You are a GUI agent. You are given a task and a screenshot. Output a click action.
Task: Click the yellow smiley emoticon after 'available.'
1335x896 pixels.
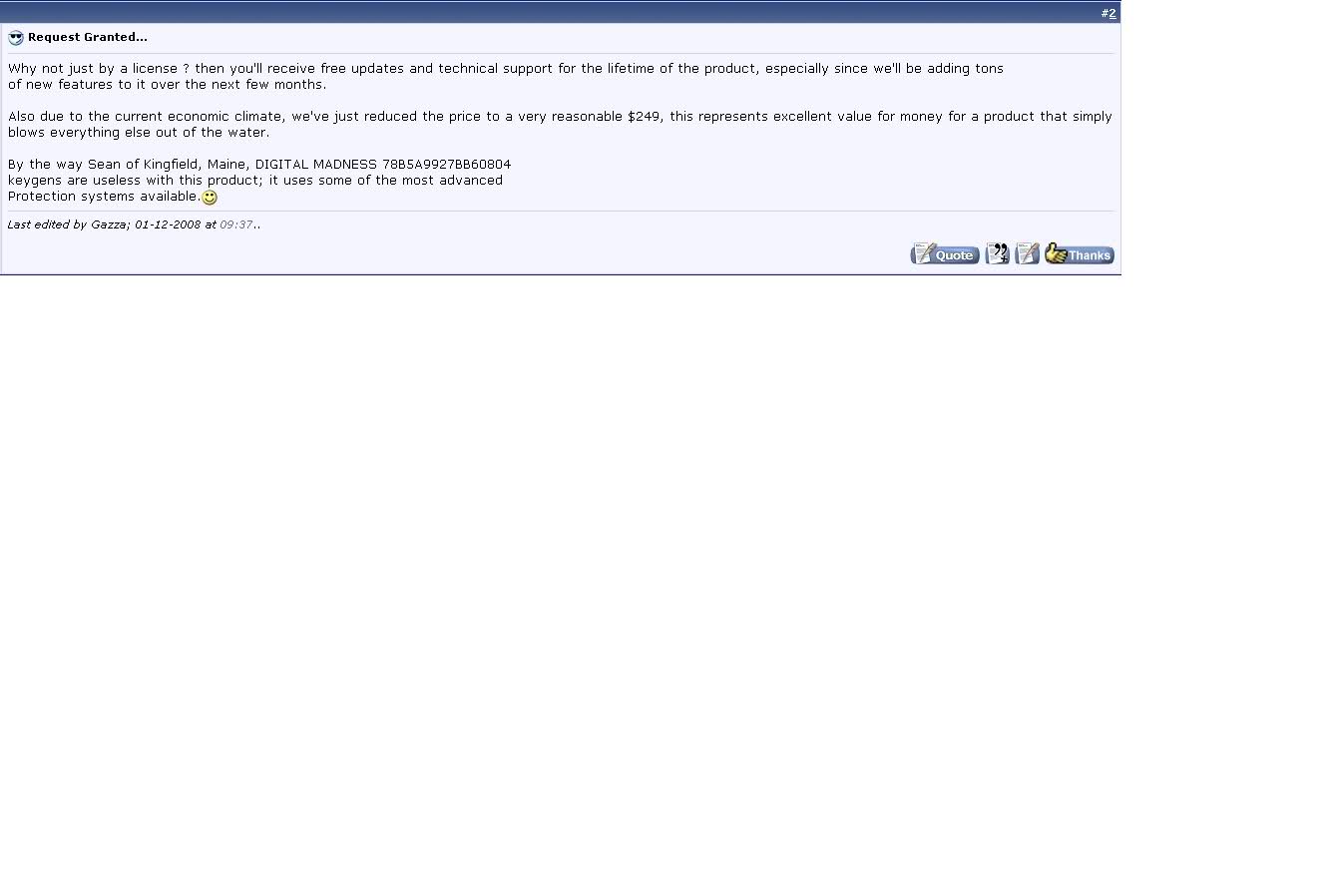click(210, 198)
